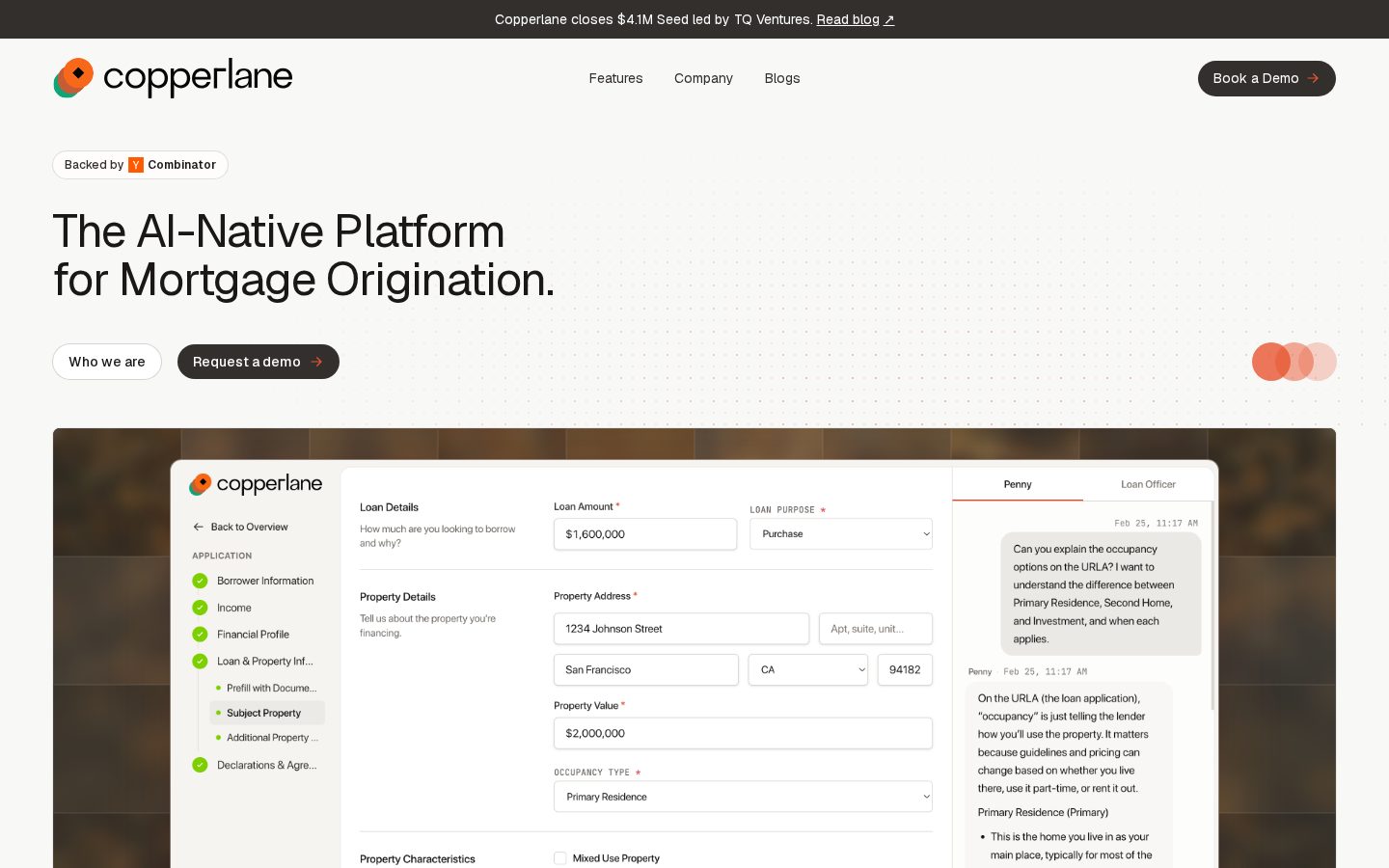The image size is (1389, 868).
Task: Open Blogs in the top navigation
Action: pyautogui.click(x=782, y=78)
